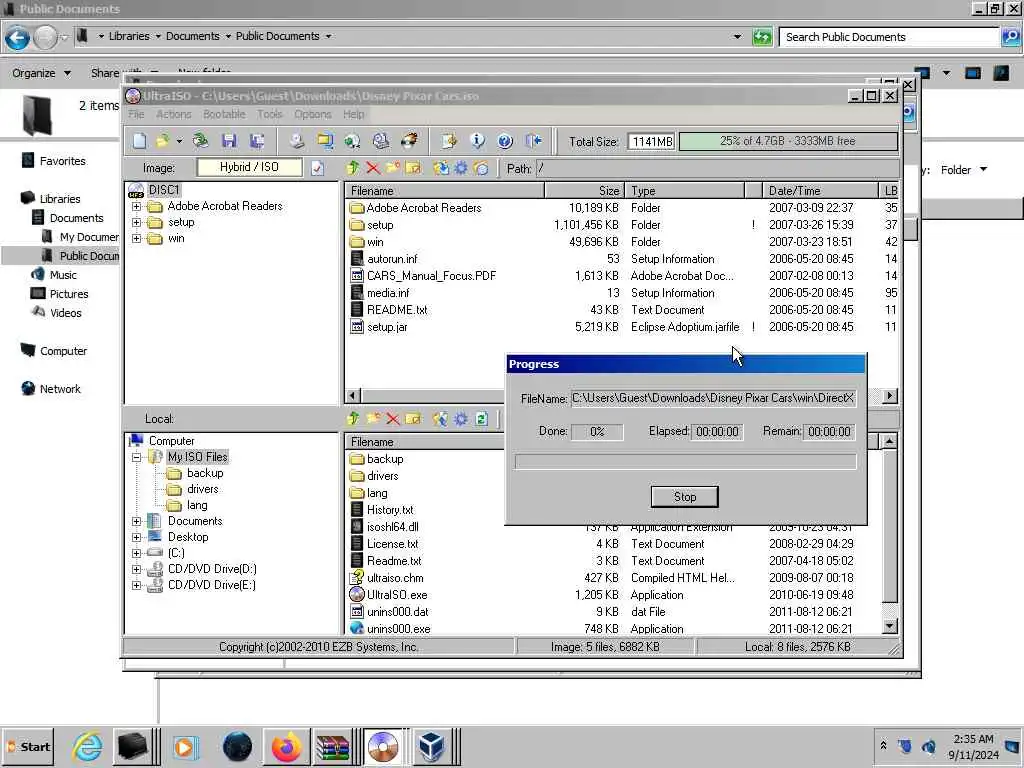This screenshot has height=768, width=1024.
Task: Click the Convert image toolbar icon
Action: [x=353, y=141]
